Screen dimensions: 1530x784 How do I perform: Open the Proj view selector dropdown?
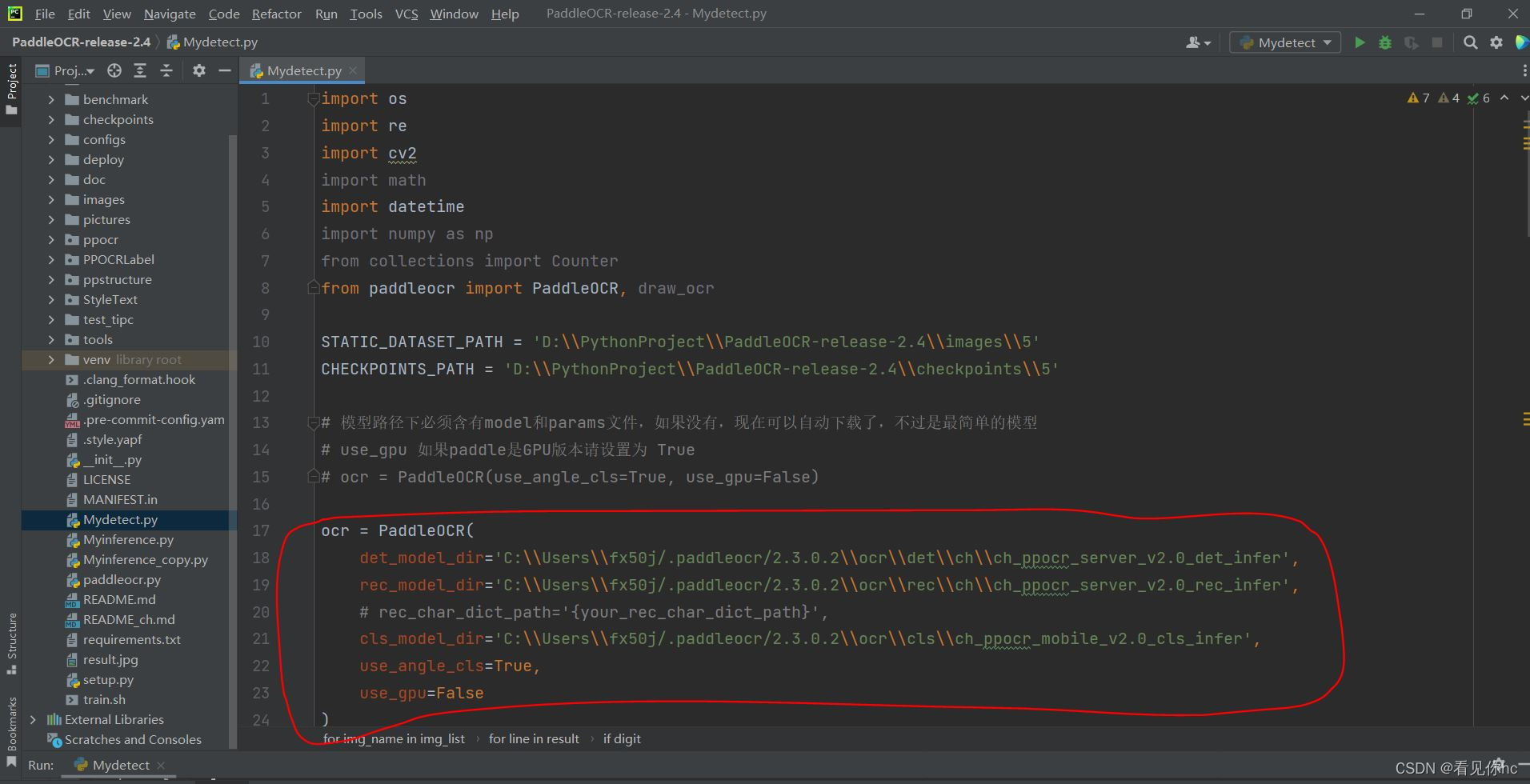click(65, 70)
